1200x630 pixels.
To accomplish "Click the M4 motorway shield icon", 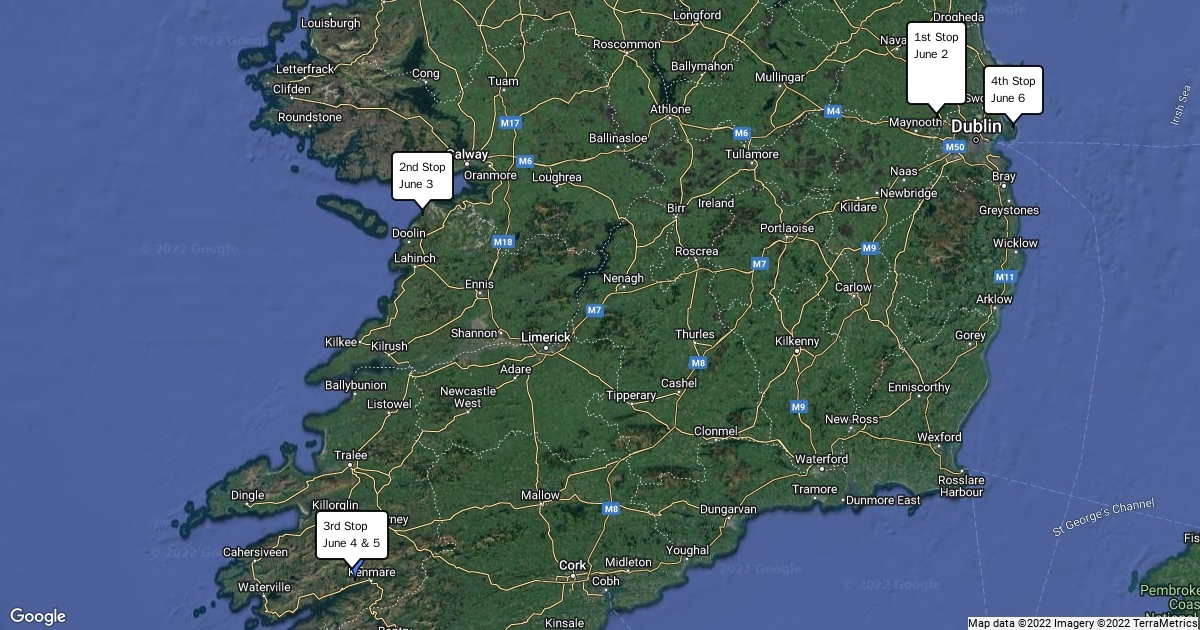I will click(x=833, y=111).
